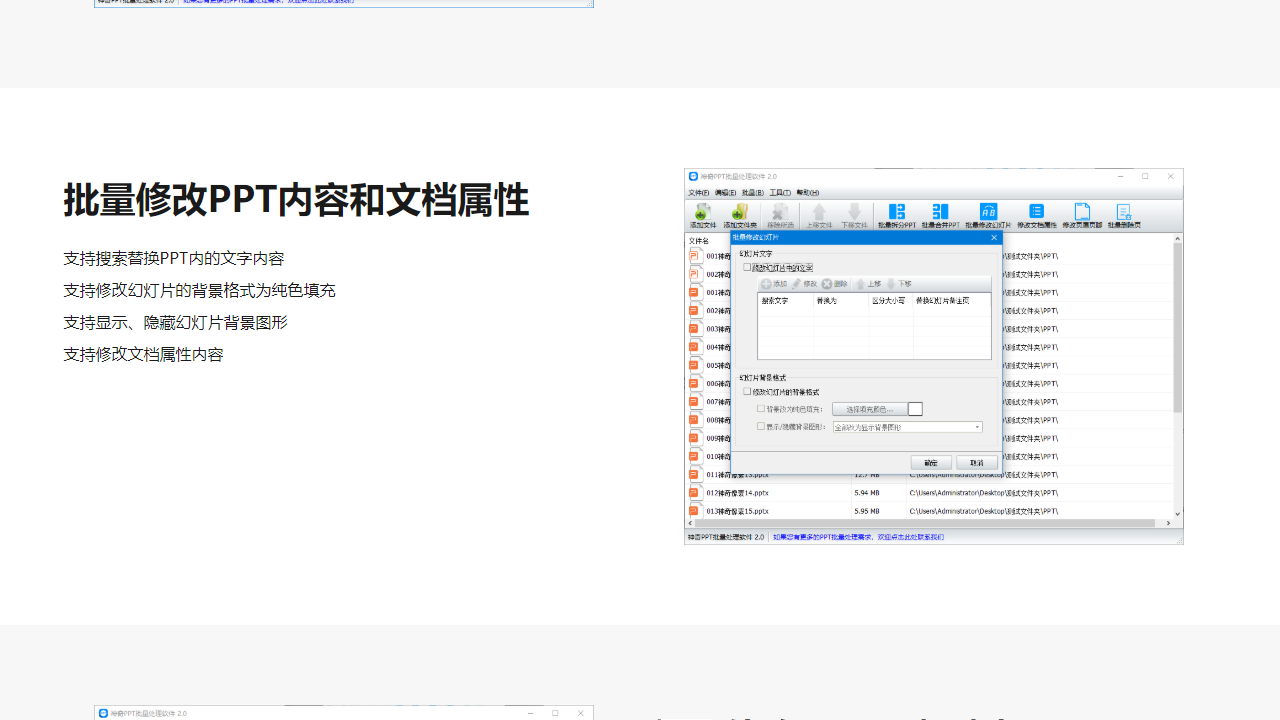Check the 显示/隐藏背景图形 option

pyautogui.click(x=760, y=427)
